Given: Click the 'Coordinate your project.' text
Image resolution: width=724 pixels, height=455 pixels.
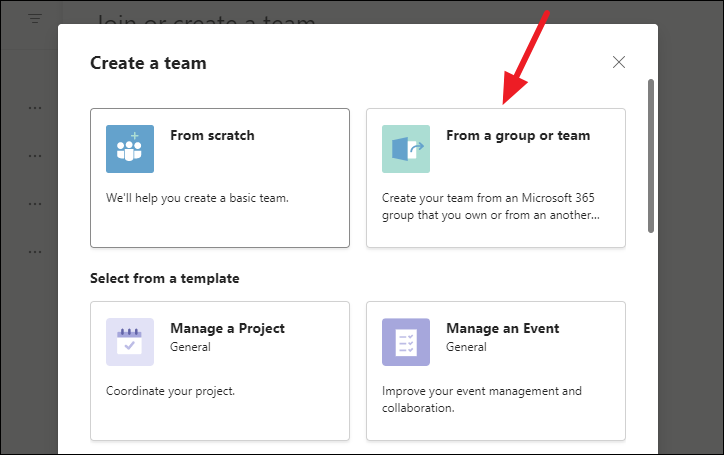Looking at the screenshot, I should (x=170, y=391).
